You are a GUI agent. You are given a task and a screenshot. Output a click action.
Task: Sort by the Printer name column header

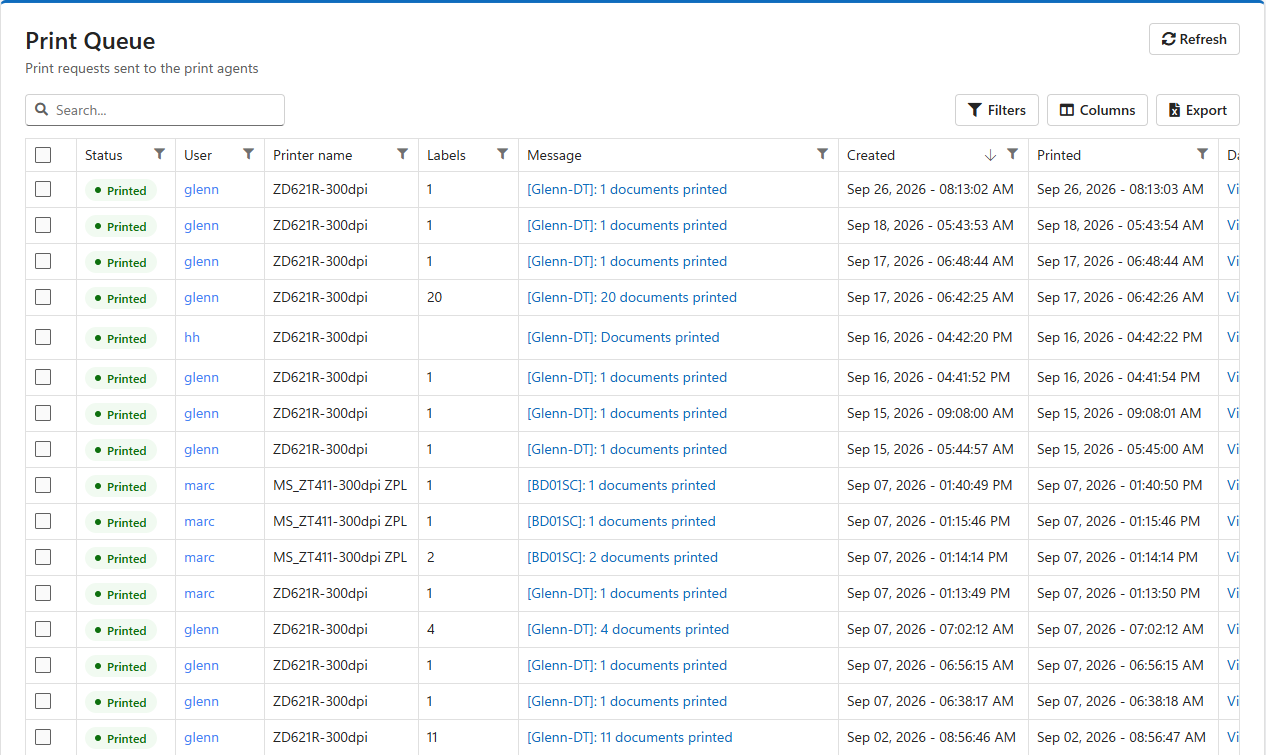point(312,155)
